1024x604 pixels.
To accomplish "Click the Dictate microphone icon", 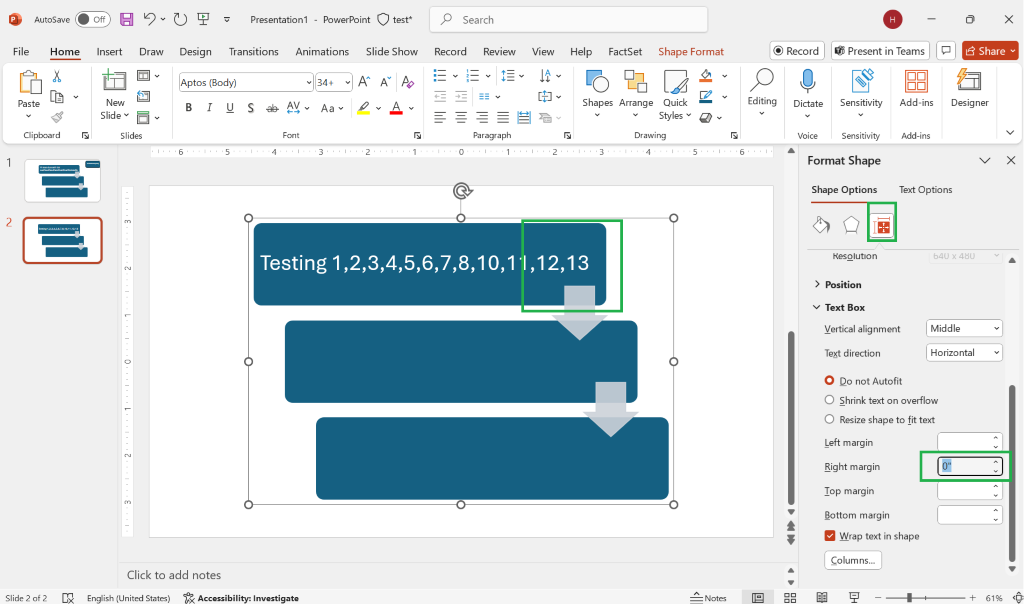I will (x=808, y=82).
